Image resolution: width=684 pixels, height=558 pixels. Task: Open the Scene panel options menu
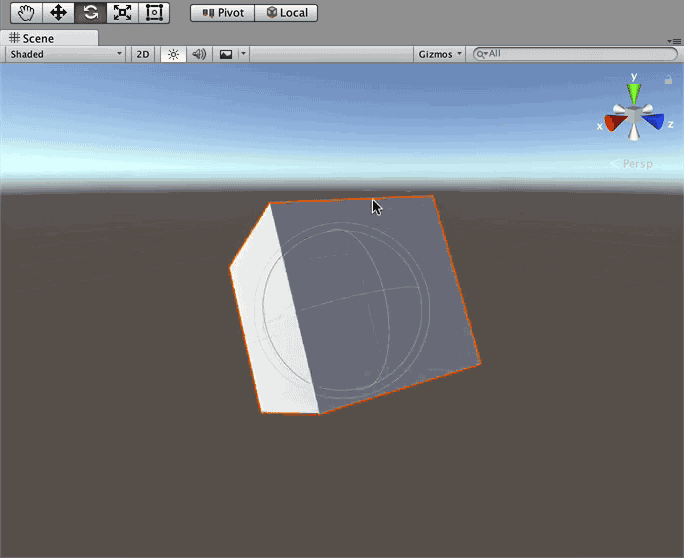click(674, 41)
